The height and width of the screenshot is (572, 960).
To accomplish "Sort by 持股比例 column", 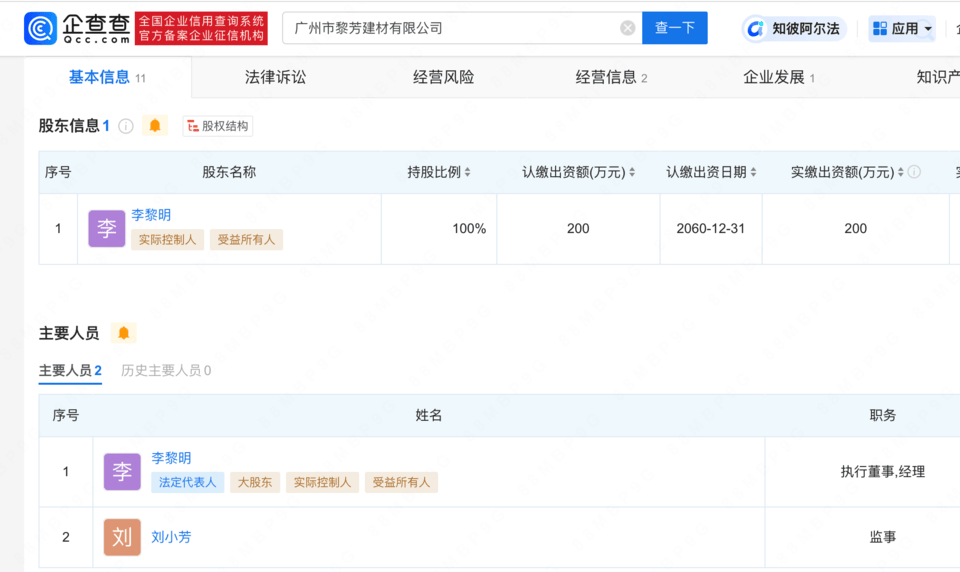I will click(467, 173).
